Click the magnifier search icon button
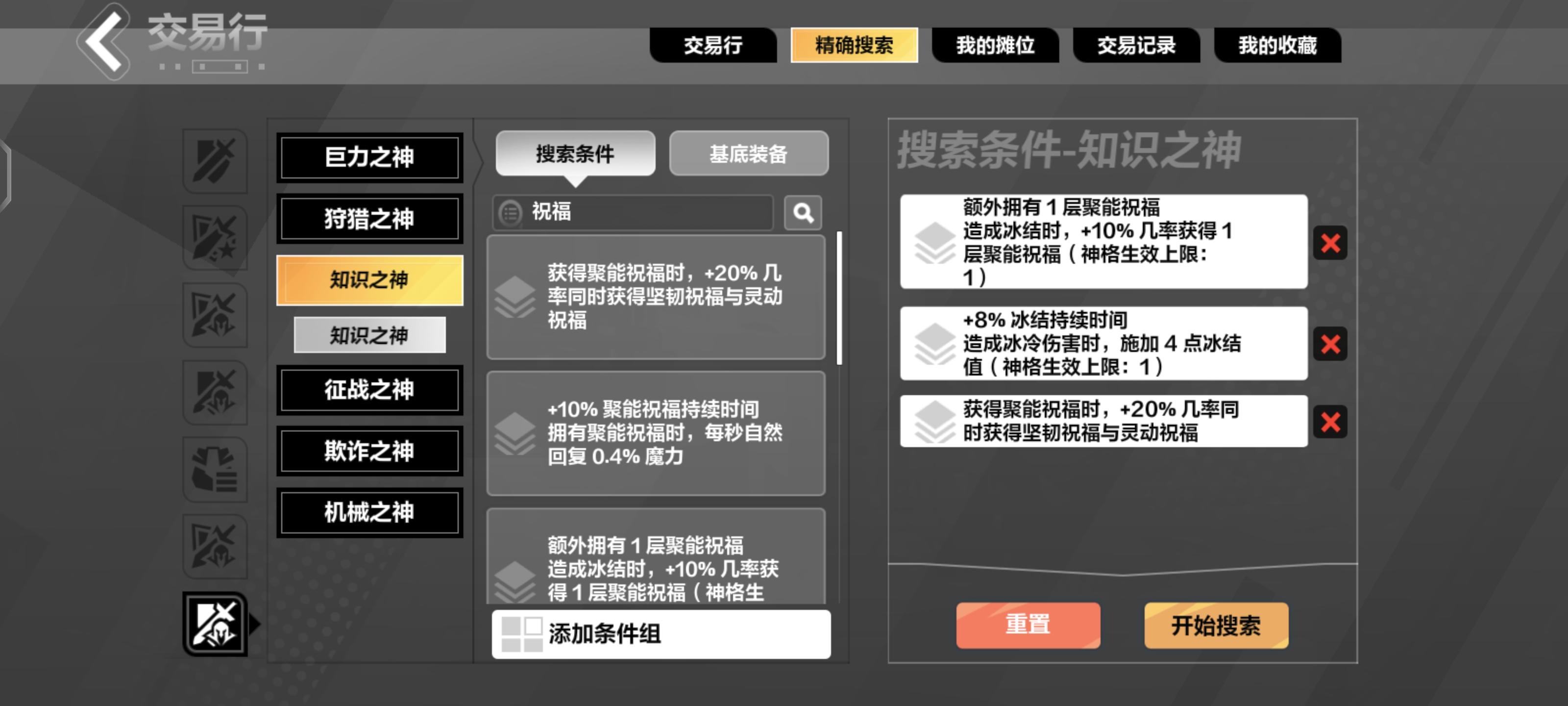Image resolution: width=1568 pixels, height=706 pixels. [803, 213]
